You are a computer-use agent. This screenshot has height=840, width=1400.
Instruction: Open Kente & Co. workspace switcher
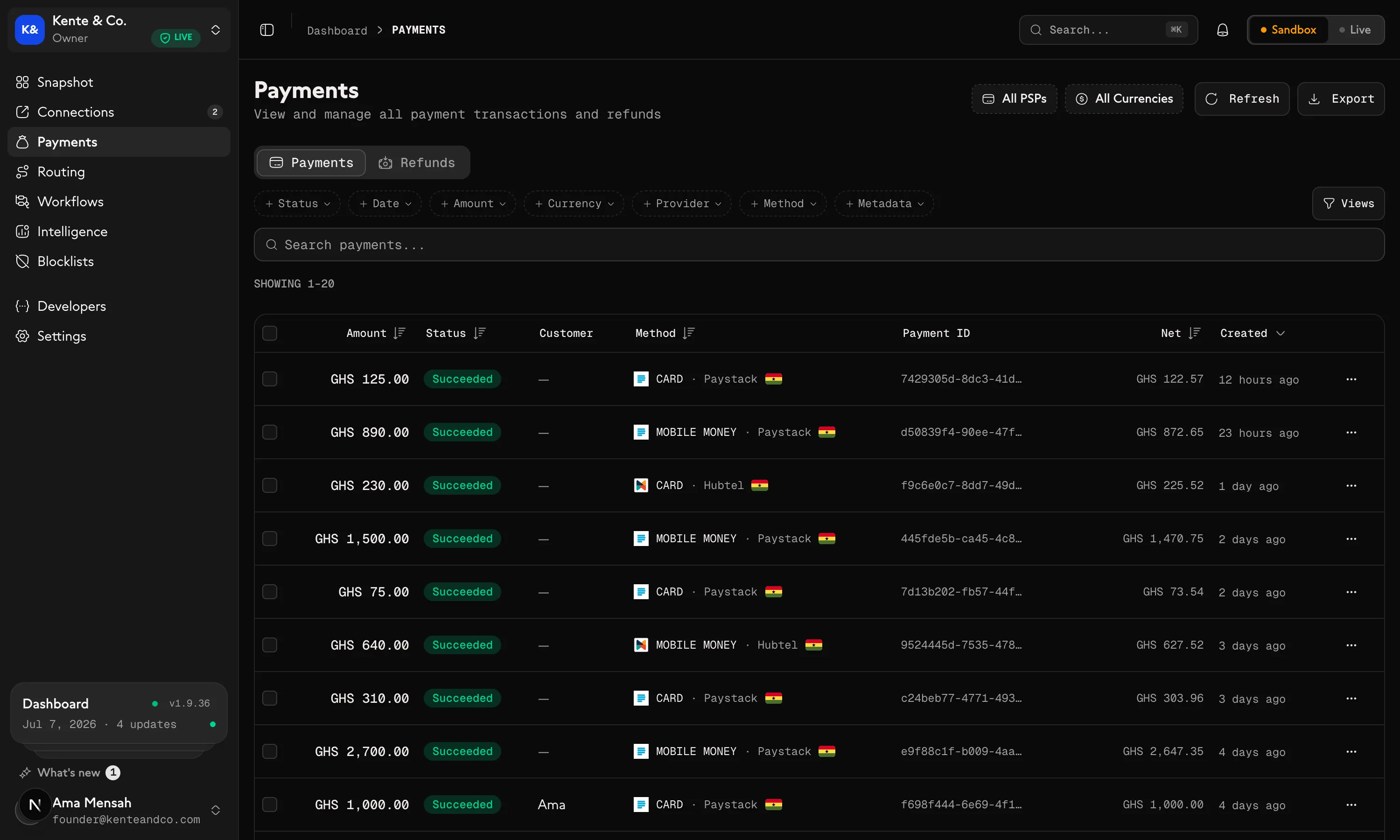point(119,30)
